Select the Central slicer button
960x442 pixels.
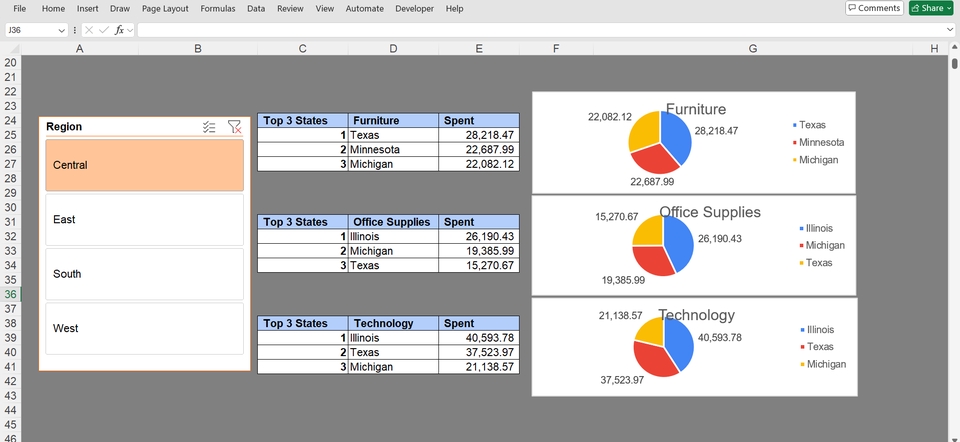click(x=144, y=165)
